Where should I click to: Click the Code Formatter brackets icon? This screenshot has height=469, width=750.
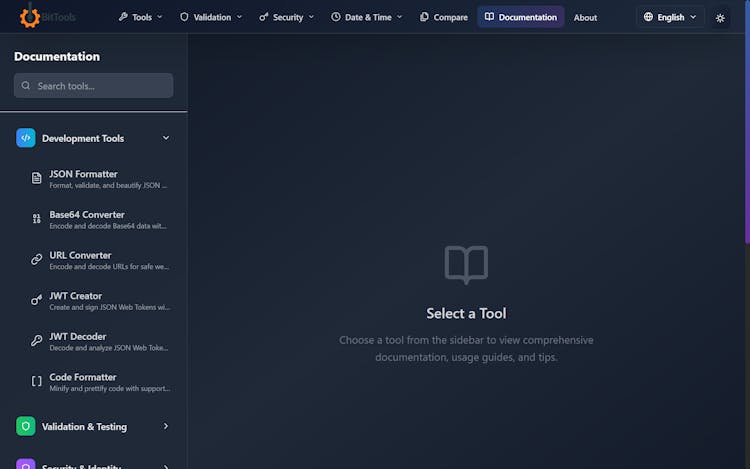[37, 381]
